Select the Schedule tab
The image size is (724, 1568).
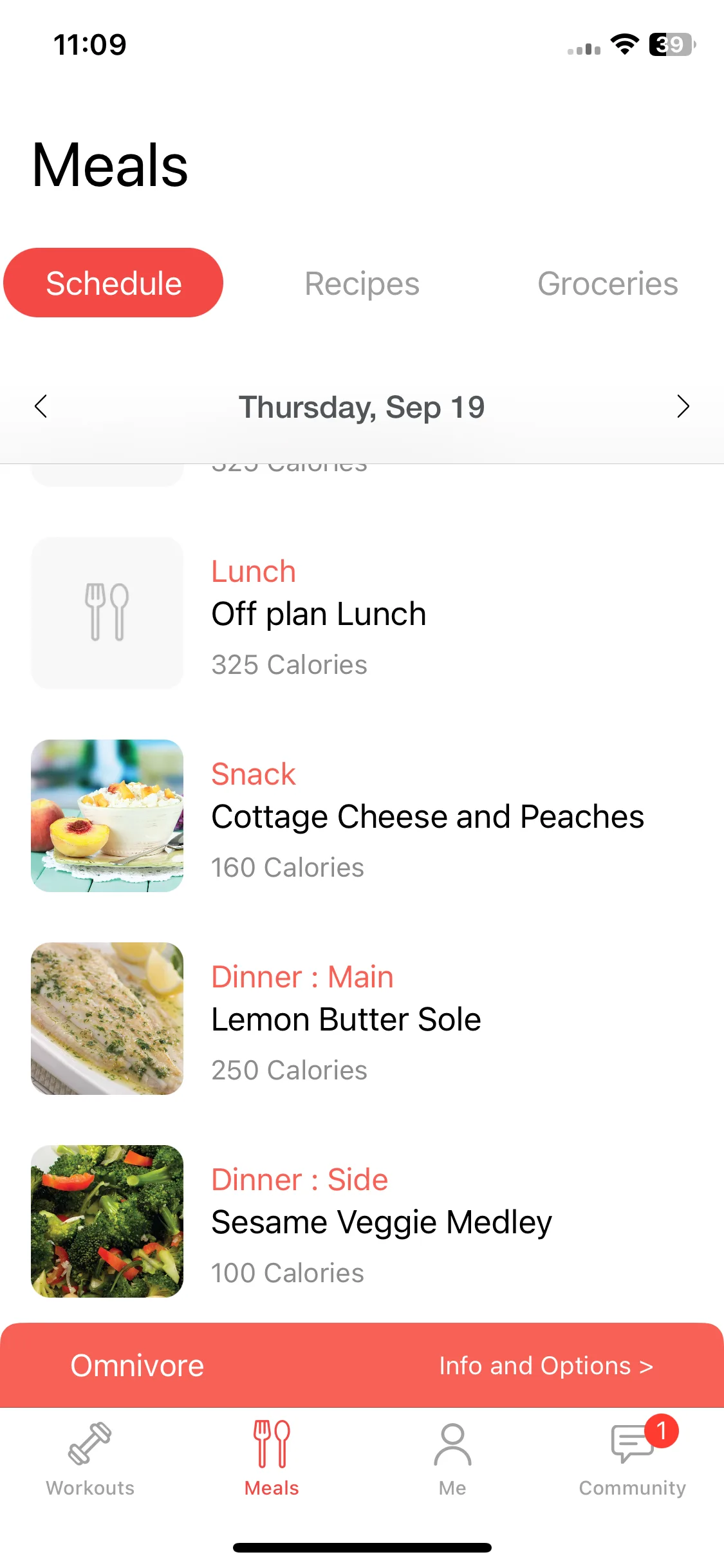pos(113,283)
